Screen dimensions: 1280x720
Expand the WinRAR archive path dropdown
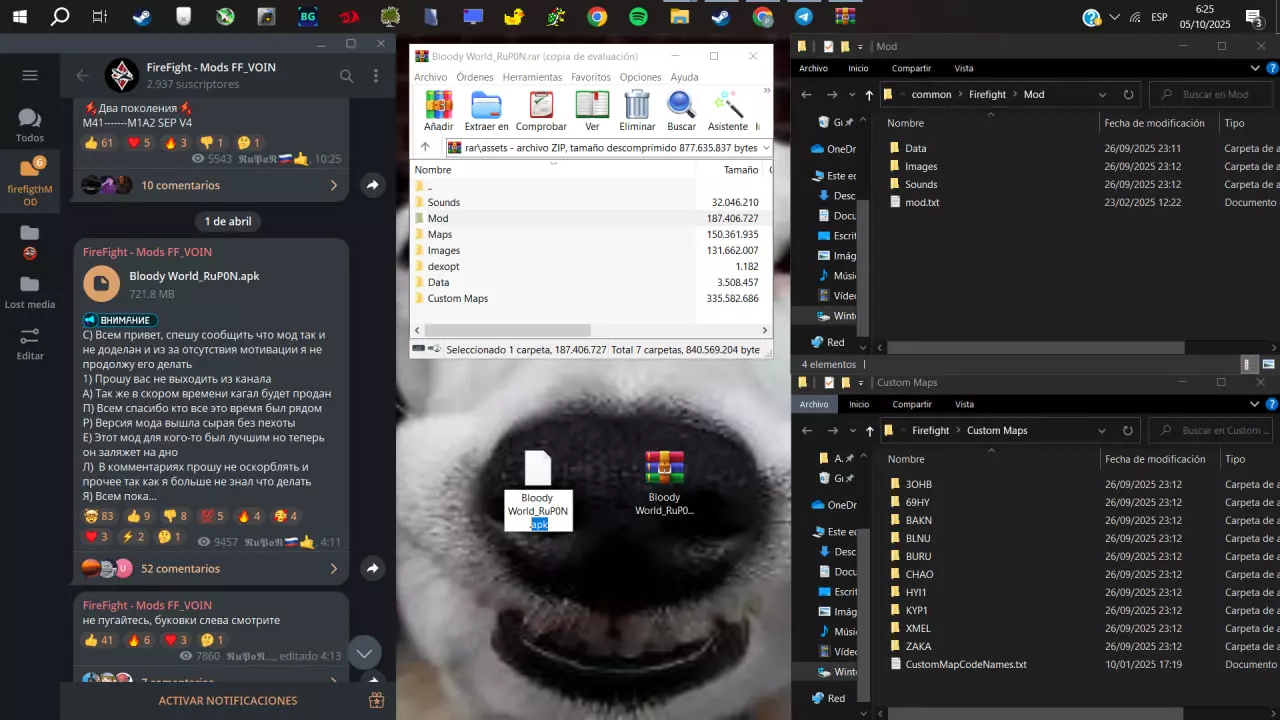coord(765,148)
